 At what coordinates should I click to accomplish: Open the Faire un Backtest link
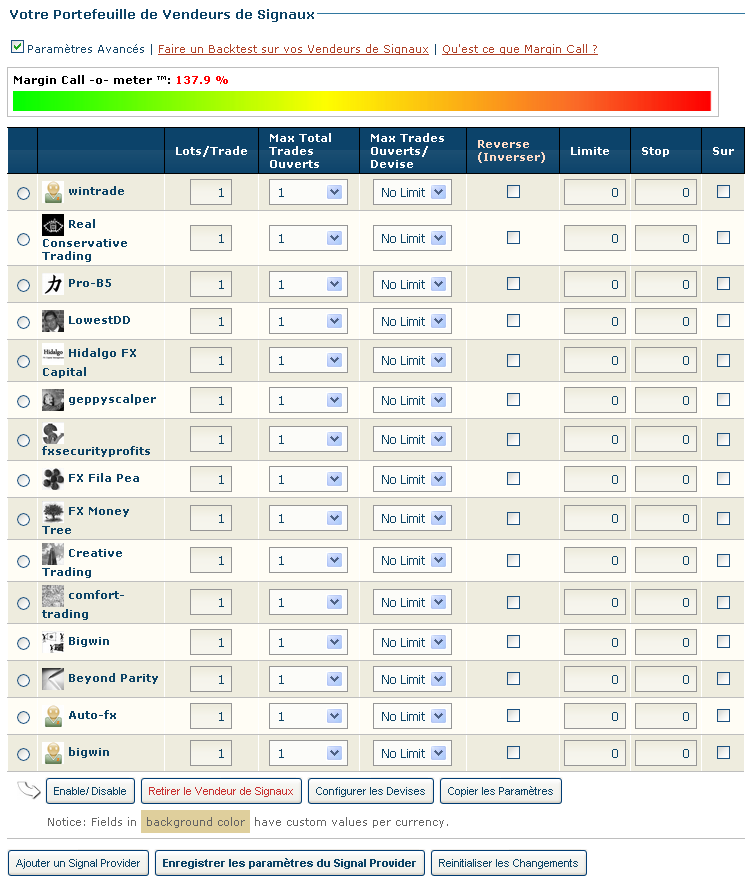[293, 49]
